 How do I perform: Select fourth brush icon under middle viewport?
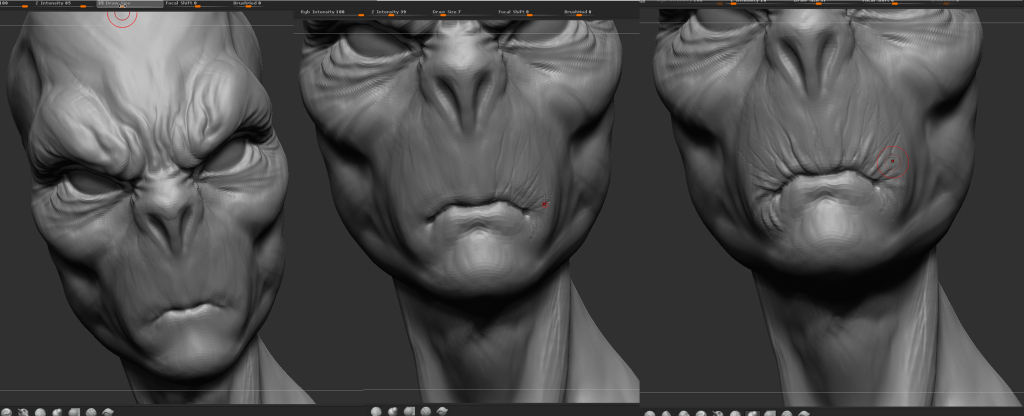coord(426,411)
